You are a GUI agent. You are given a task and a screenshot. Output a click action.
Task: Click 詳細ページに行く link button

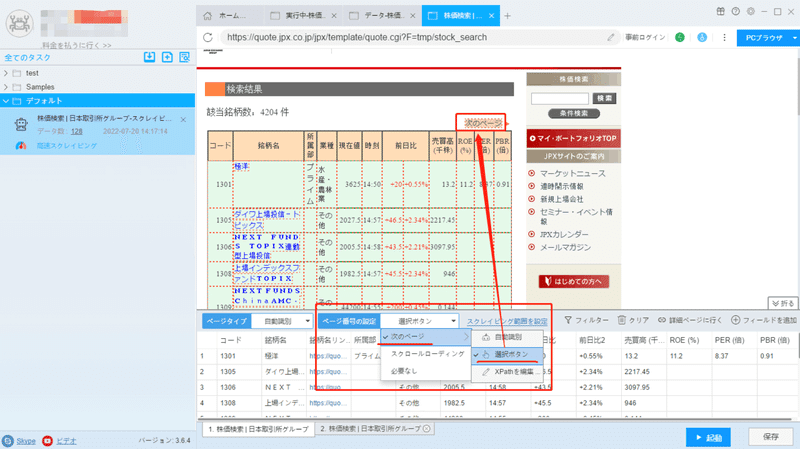click(x=690, y=320)
